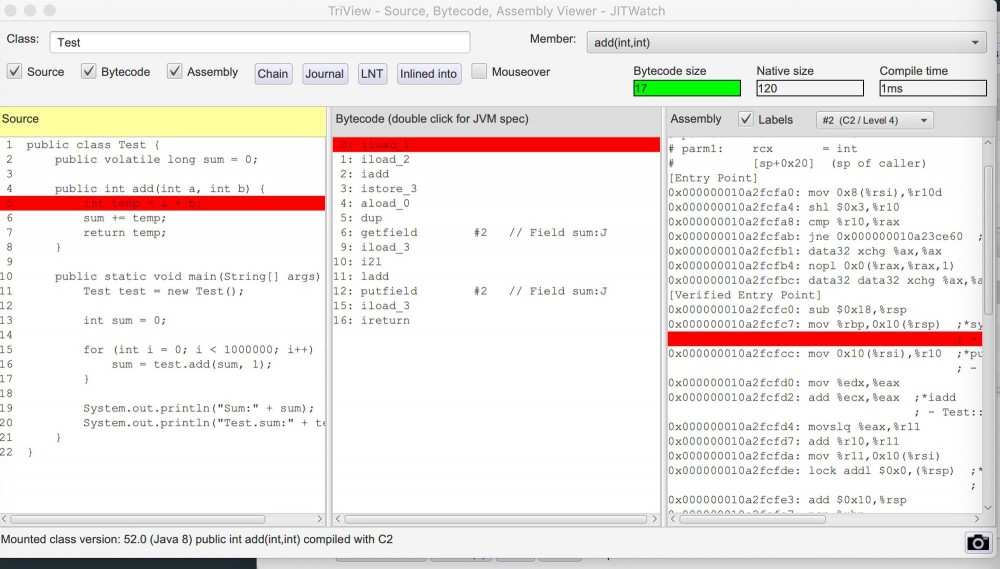Image resolution: width=1000 pixels, height=569 pixels.
Task: Select source line 'System.out.println("Sum:" + sum);'
Action: [198, 409]
